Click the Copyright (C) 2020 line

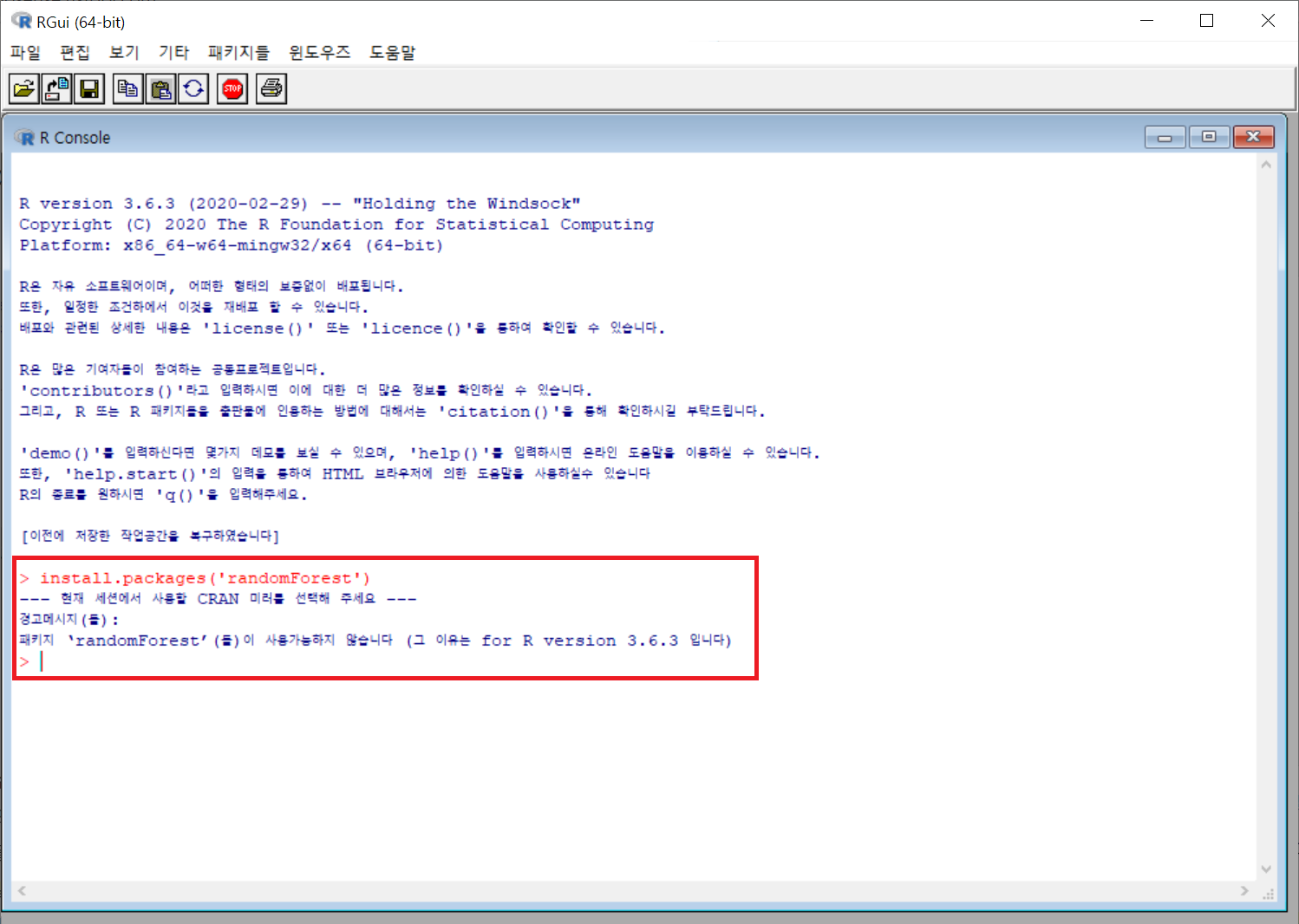[x=336, y=224]
